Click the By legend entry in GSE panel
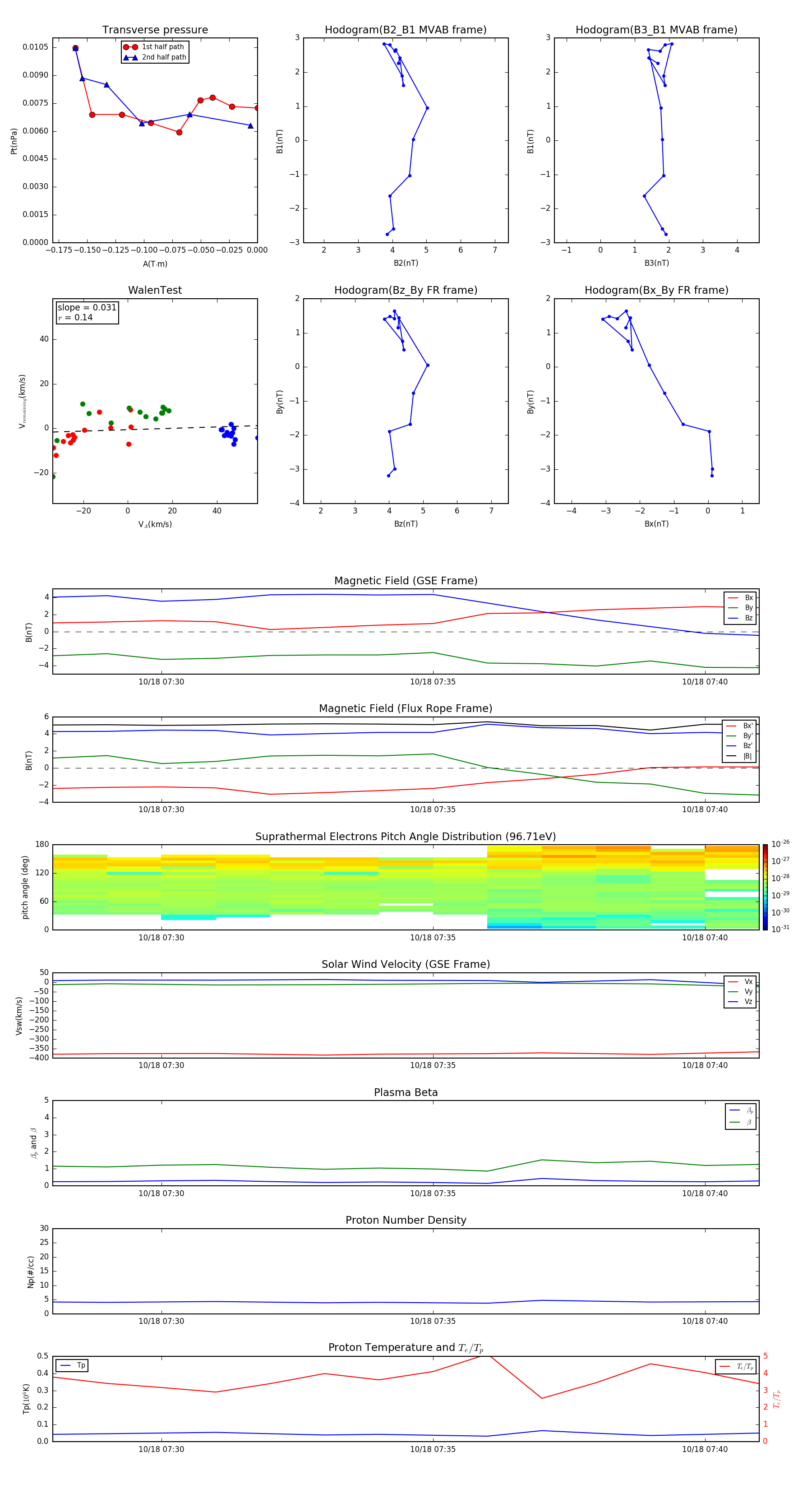 (740, 607)
